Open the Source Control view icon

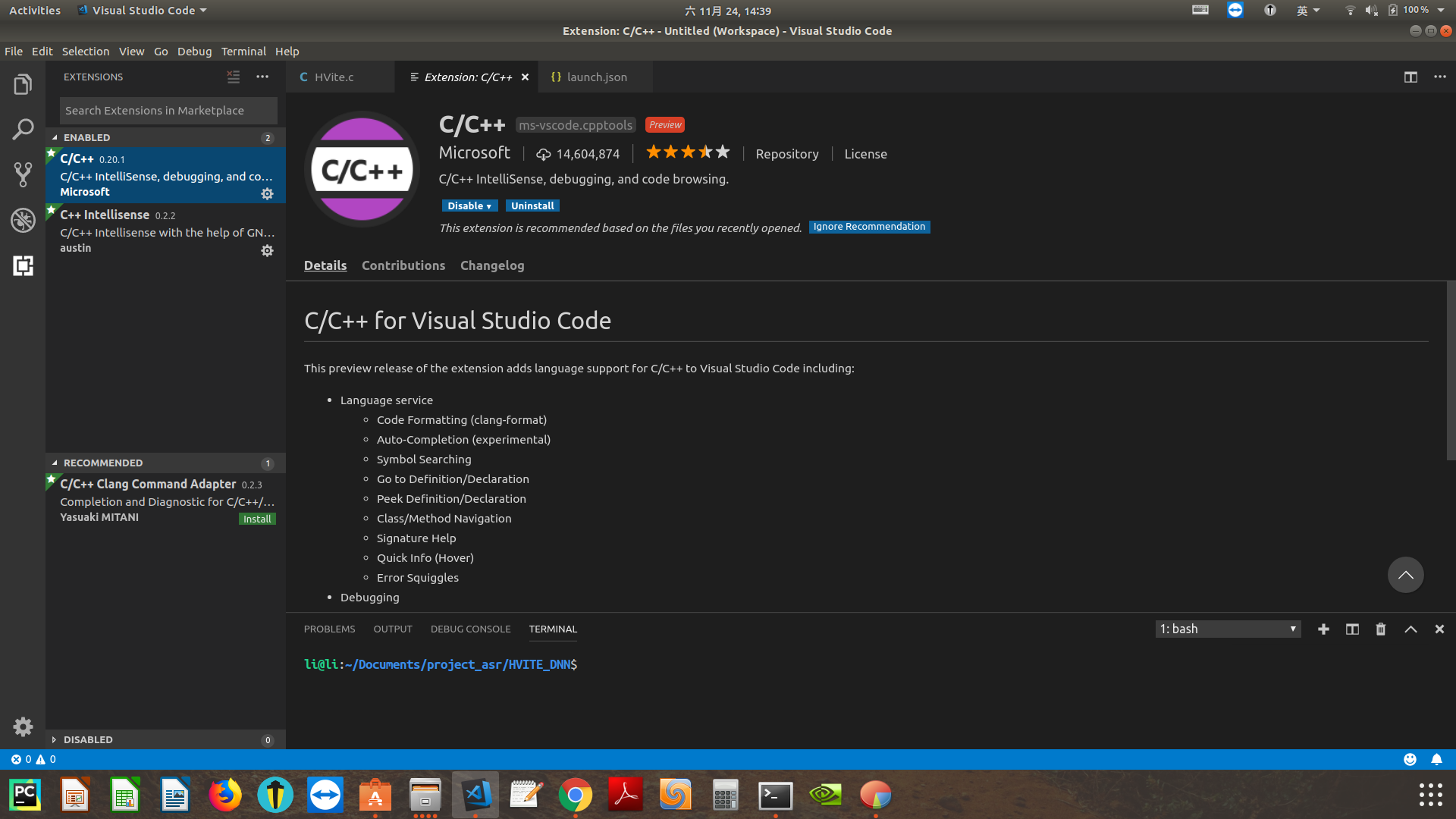pos(23,175)
